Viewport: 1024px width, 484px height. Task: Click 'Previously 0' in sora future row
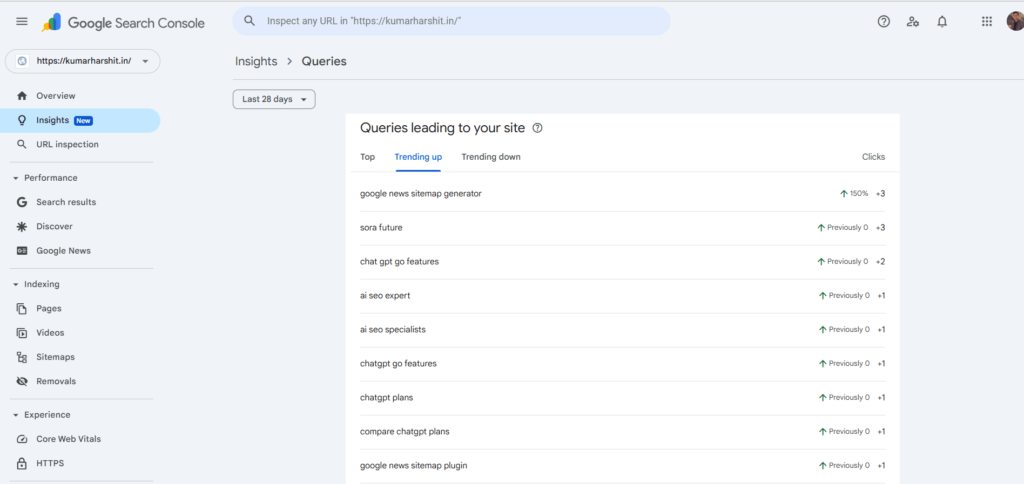[848, 228]
